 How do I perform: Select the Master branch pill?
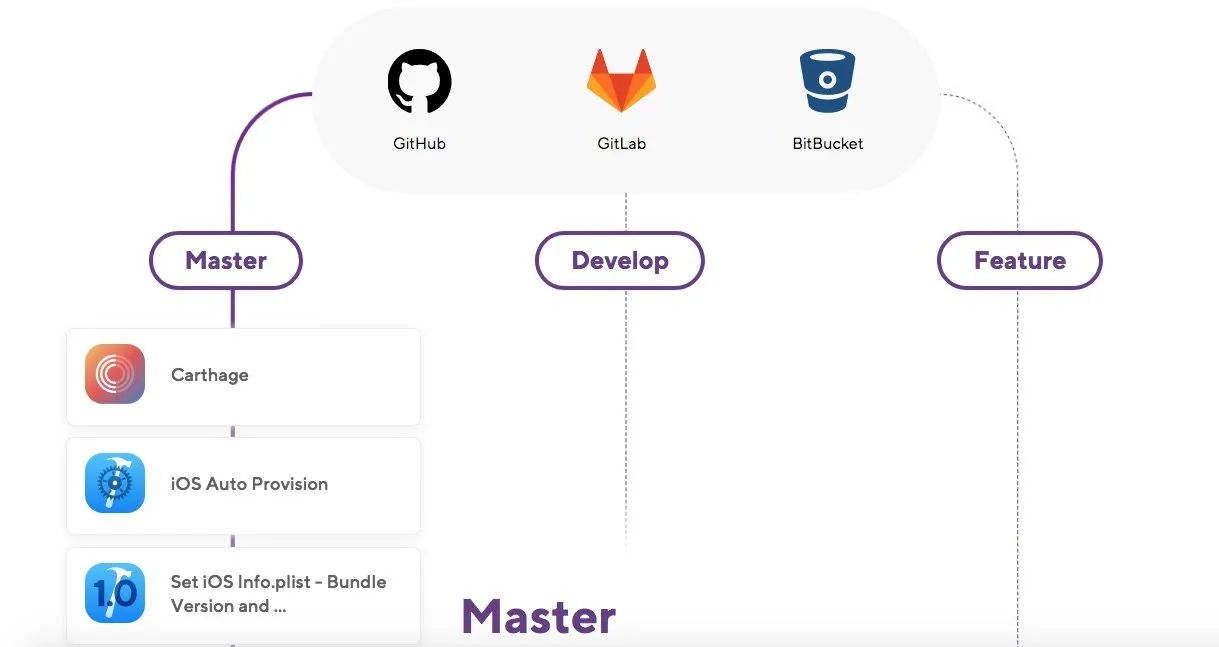click(x=226, y=261)
